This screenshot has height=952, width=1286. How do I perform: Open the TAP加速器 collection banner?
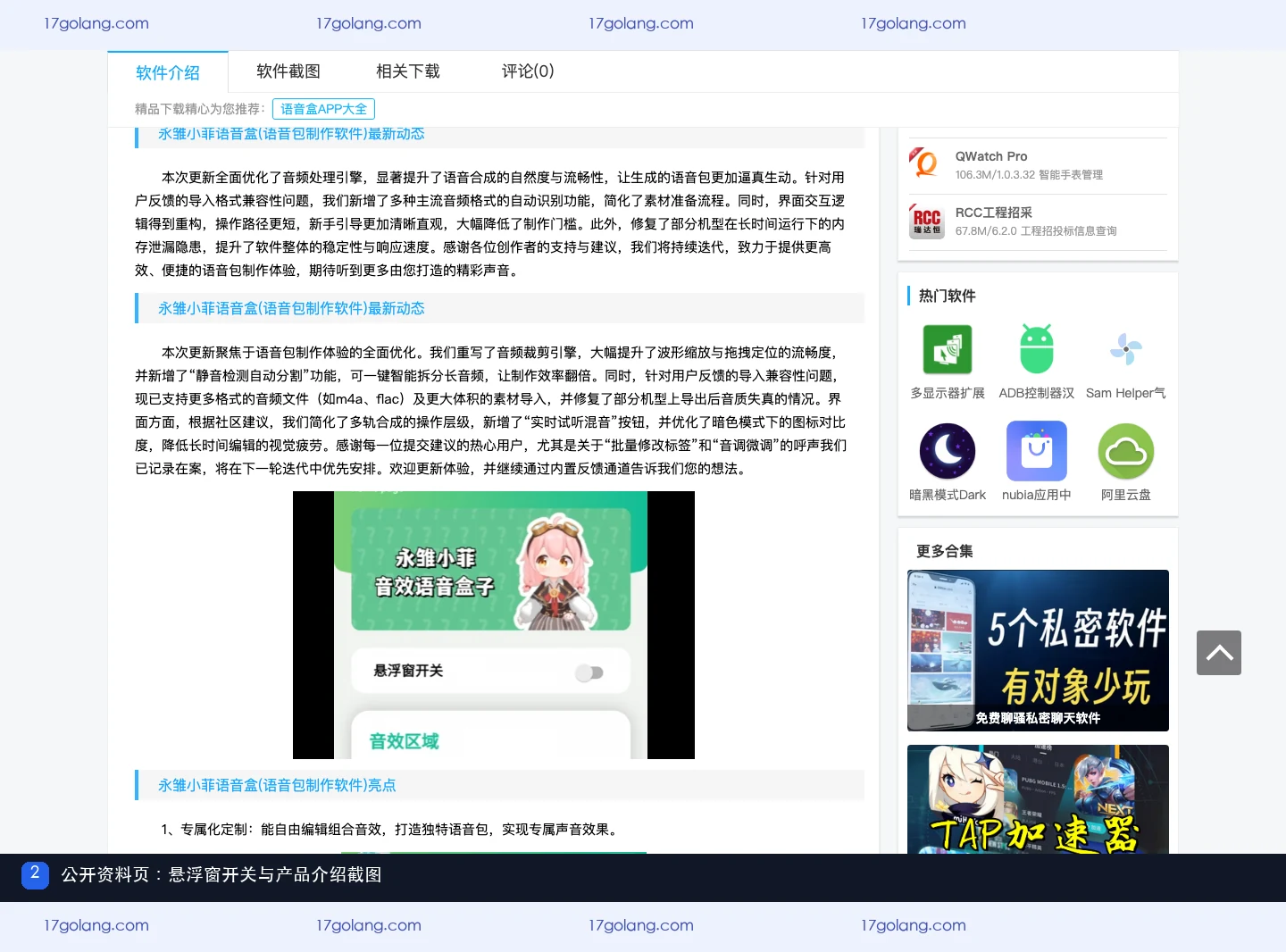(x=1038, y=799)
